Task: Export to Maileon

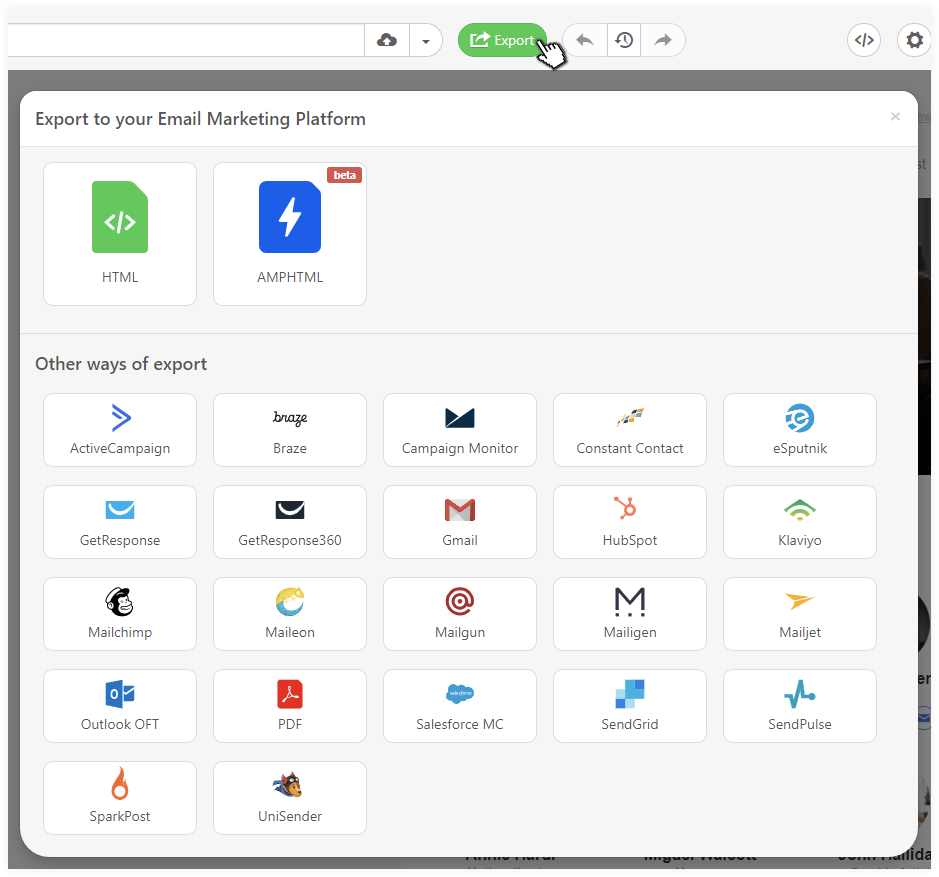Action: (290, 614)
